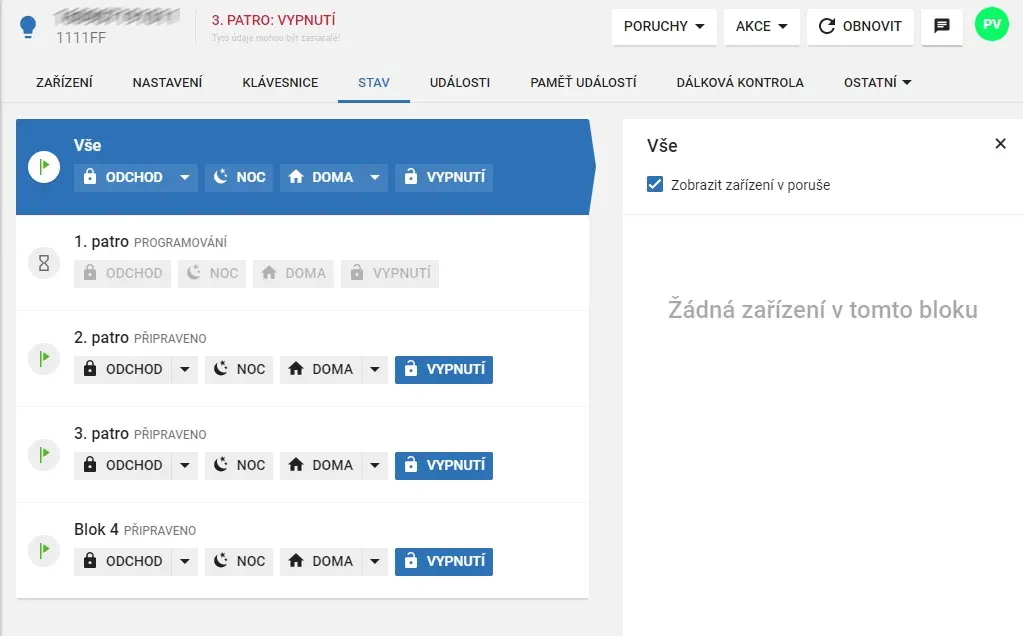Open the chat message icon button
The width and height of the screenshot is (1023, 636).
[941, 27]
